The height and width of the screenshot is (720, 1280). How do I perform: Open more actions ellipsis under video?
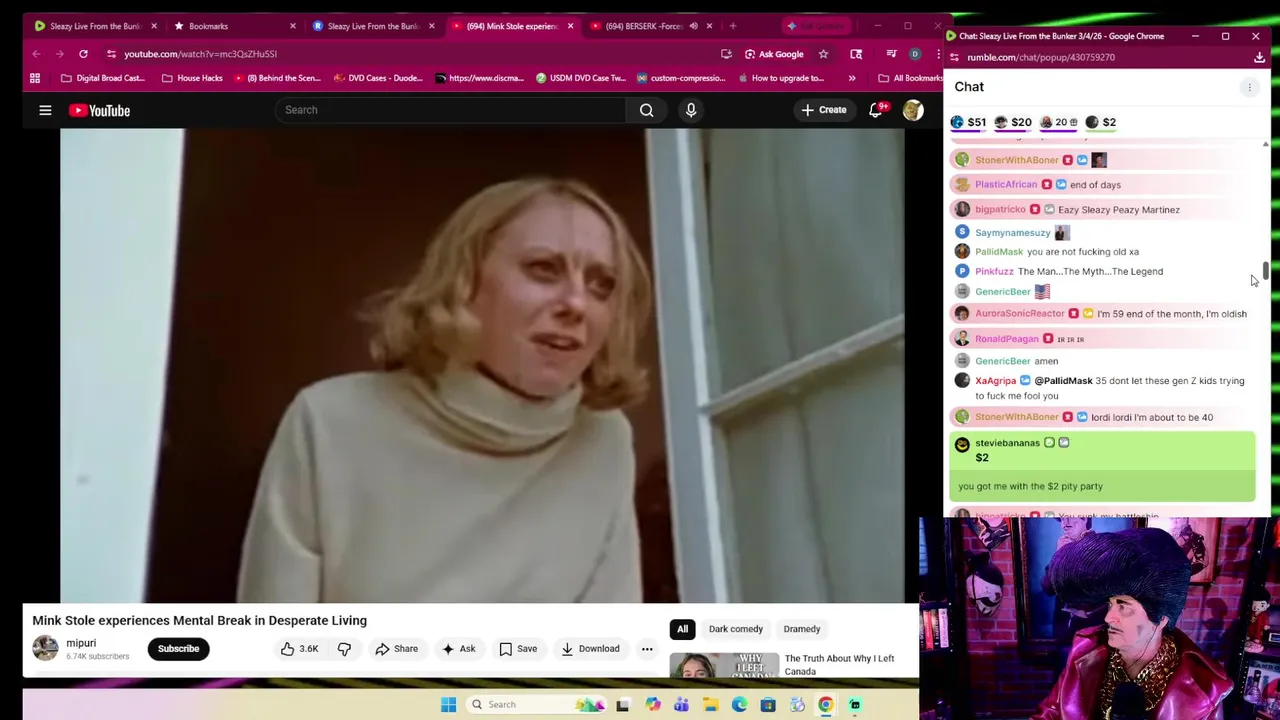[x=647, y=649]
